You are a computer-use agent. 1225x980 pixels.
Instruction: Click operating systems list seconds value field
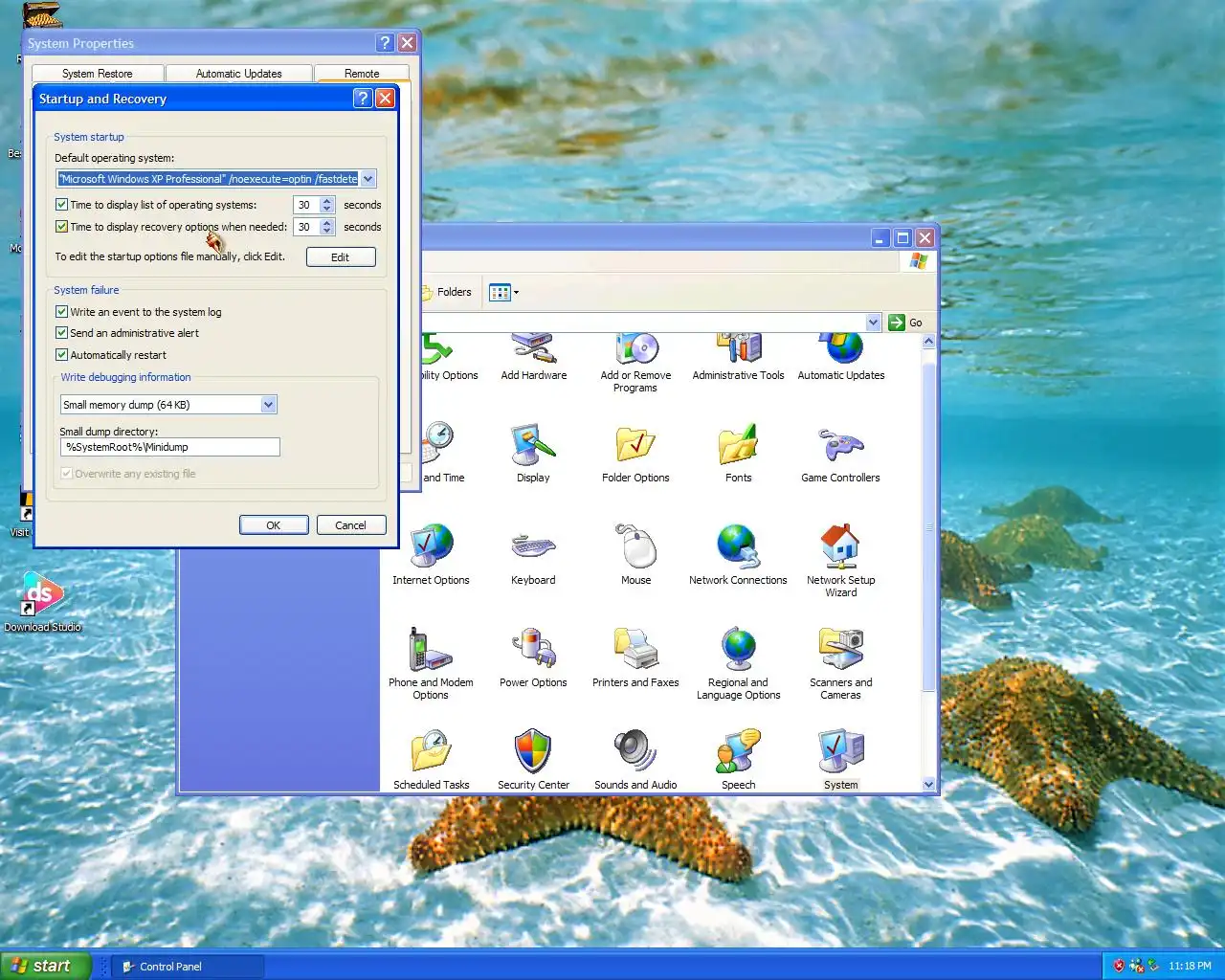(306, 205)
